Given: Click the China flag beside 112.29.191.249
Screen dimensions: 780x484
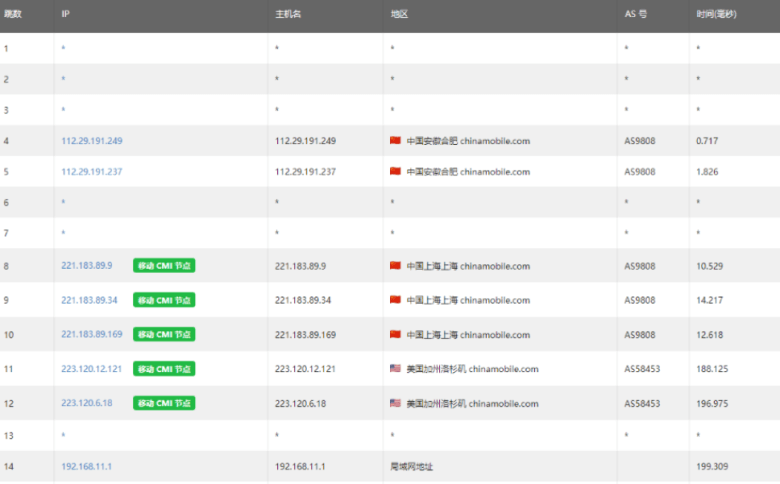Looking at the screenshot, I should pos(395,141).
